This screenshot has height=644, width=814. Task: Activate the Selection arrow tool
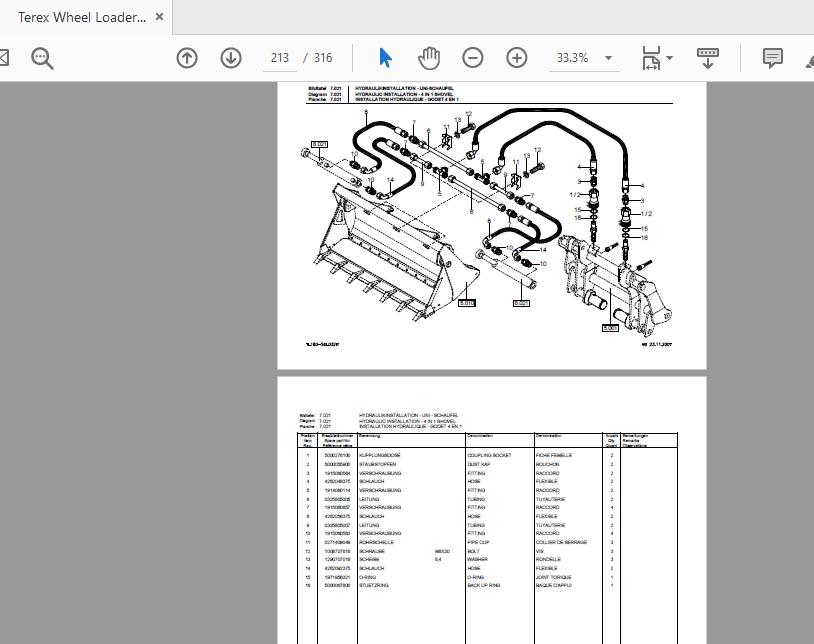(385, 58)
